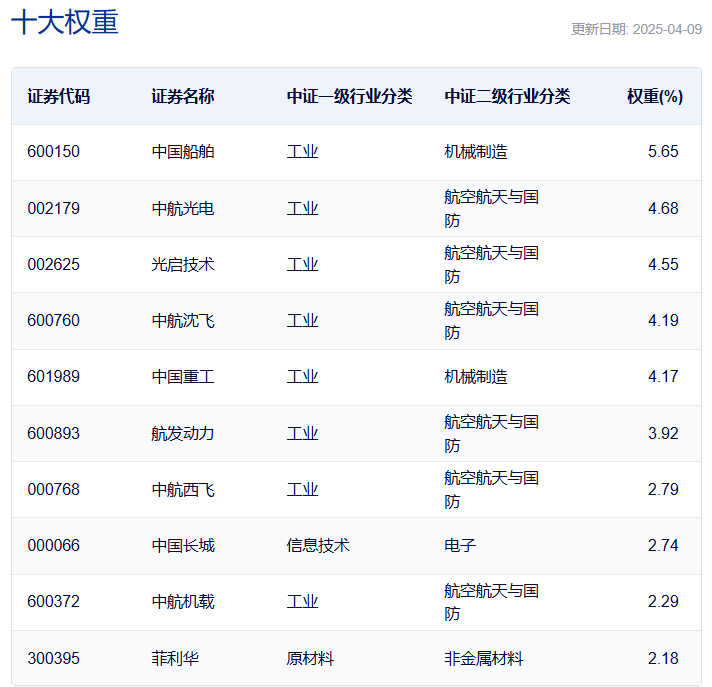Click the stock name 中国长城
The width and height of the screenshot is (712, 687).
coord(183,546)
